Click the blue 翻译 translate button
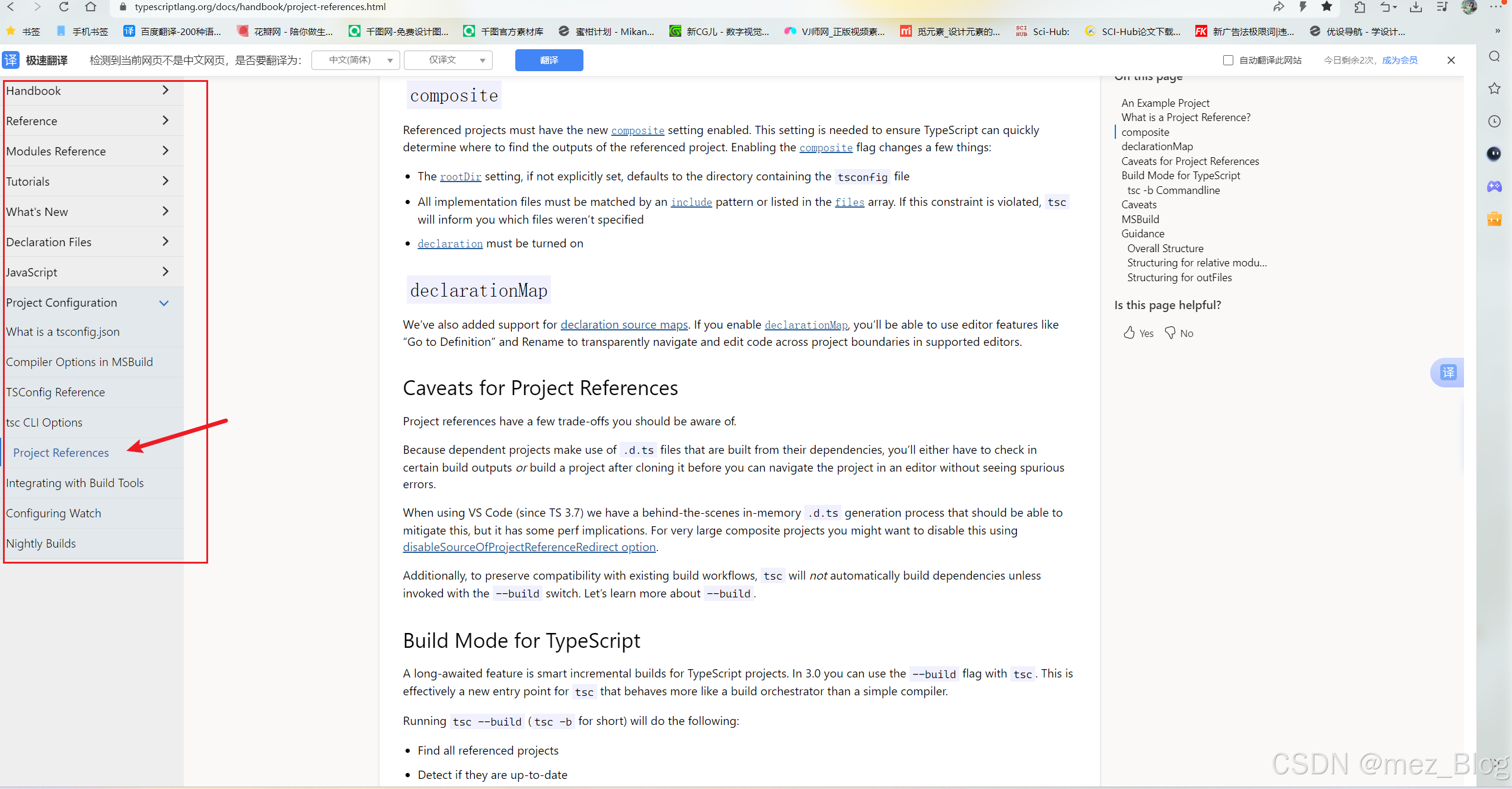Viewport: 1512px width, 789px height. [x=549, y=60]
